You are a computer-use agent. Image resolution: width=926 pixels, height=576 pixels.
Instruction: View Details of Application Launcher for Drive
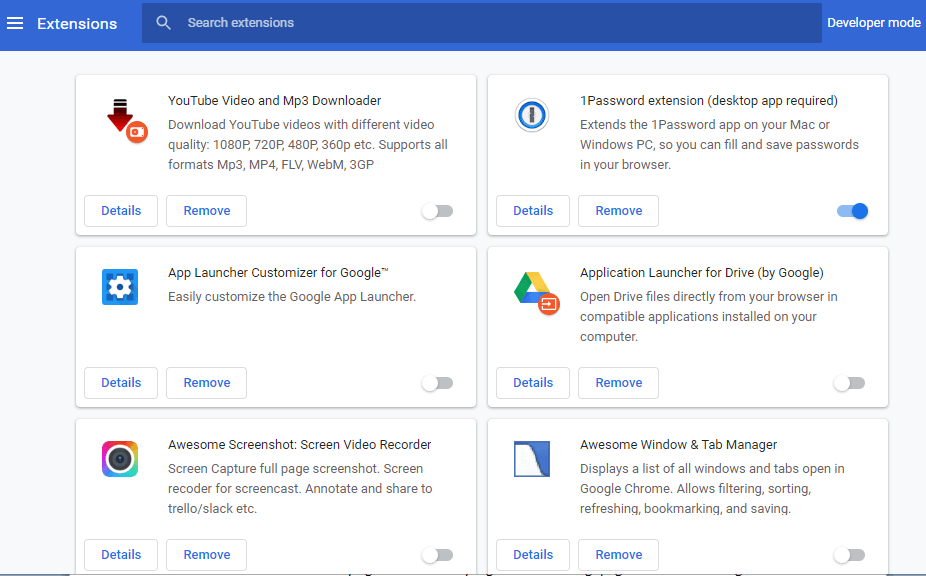(x=533, y=383)
